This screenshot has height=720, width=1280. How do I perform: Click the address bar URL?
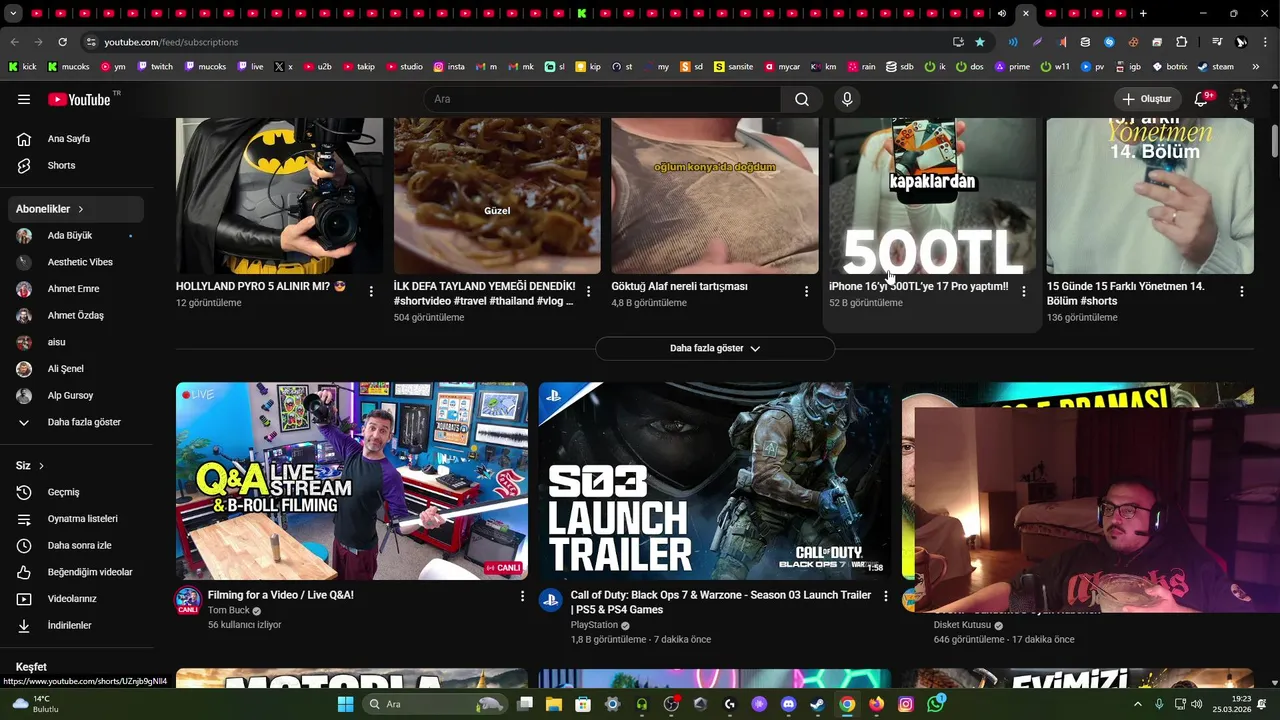[171, 42]
